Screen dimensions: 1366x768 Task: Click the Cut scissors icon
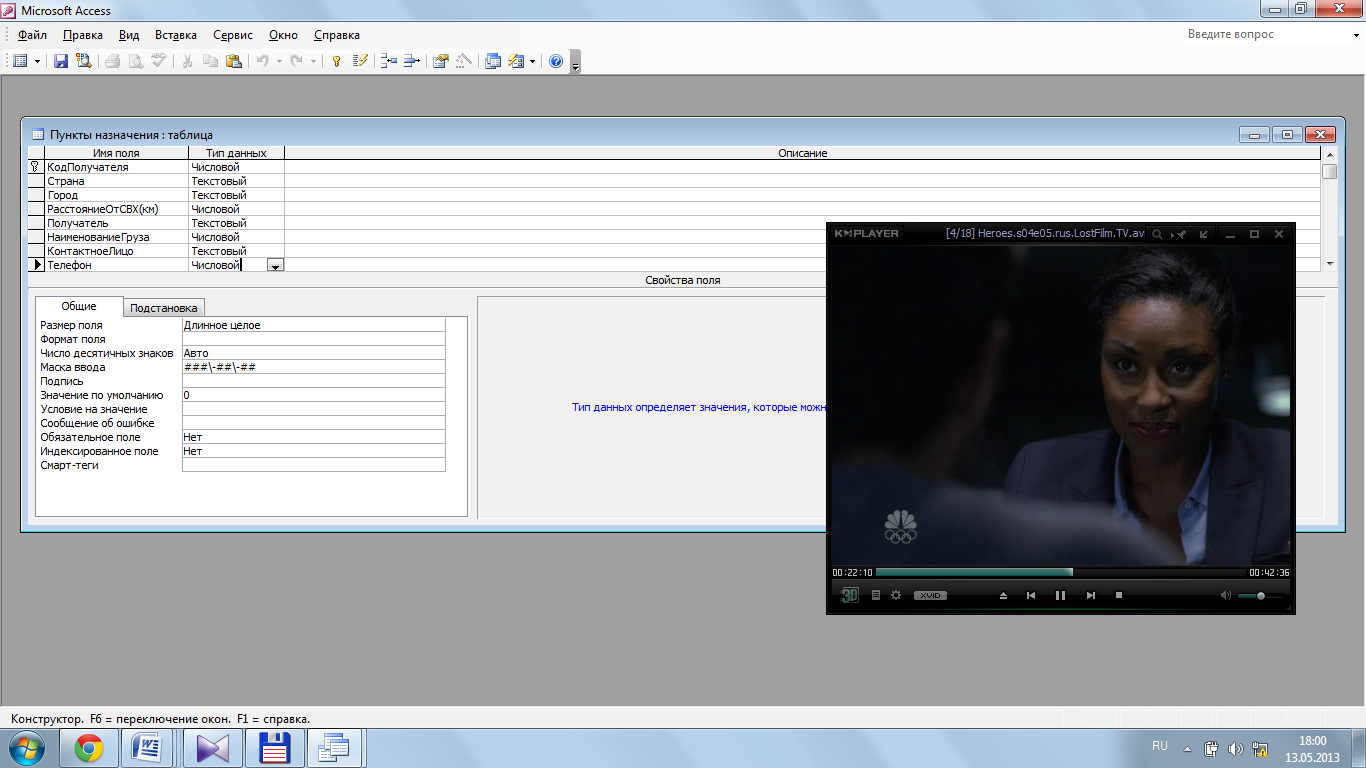tap(187, 61)
